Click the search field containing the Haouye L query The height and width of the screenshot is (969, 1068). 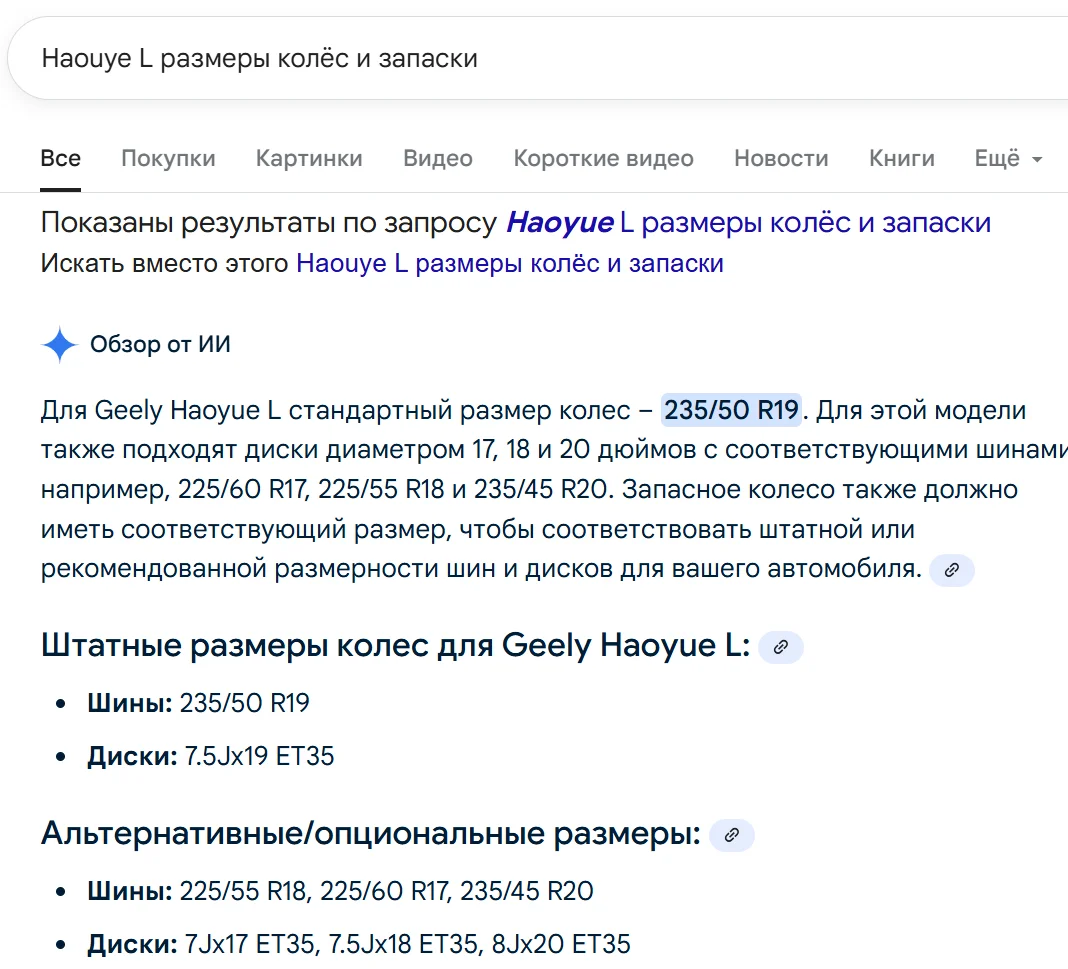(538, 59)
